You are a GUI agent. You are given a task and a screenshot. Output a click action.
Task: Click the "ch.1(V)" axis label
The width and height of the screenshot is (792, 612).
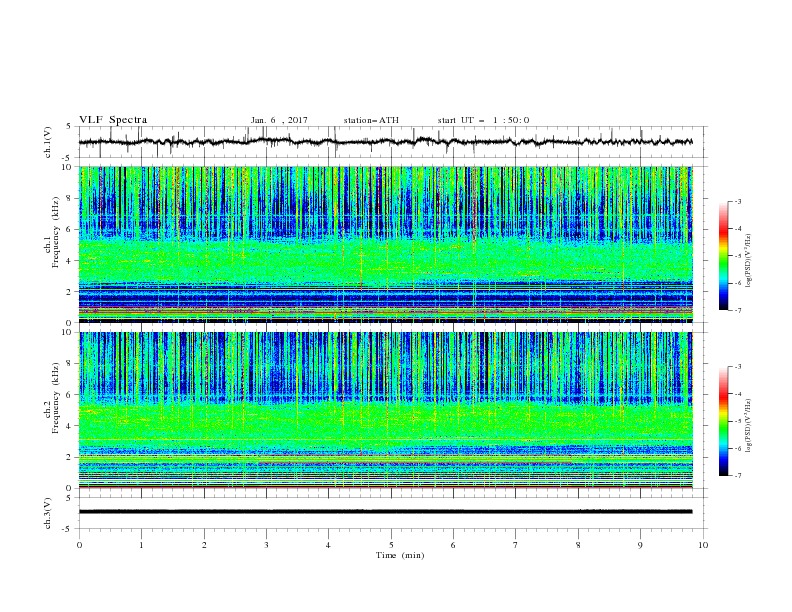tap(48, 142)
